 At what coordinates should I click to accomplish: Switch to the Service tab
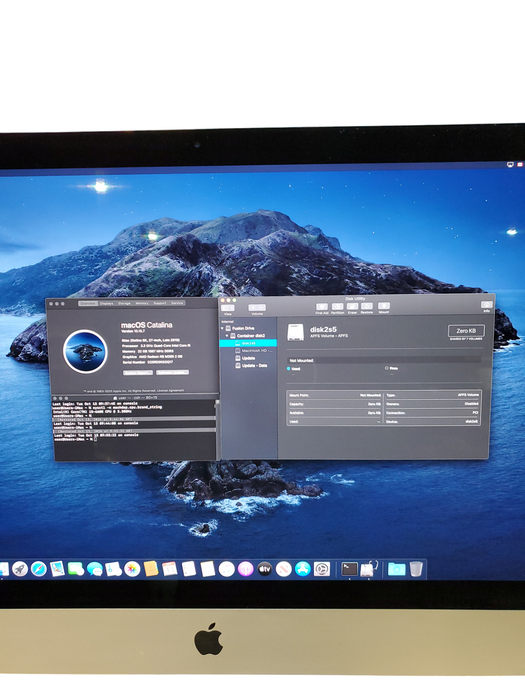point(177,303)
